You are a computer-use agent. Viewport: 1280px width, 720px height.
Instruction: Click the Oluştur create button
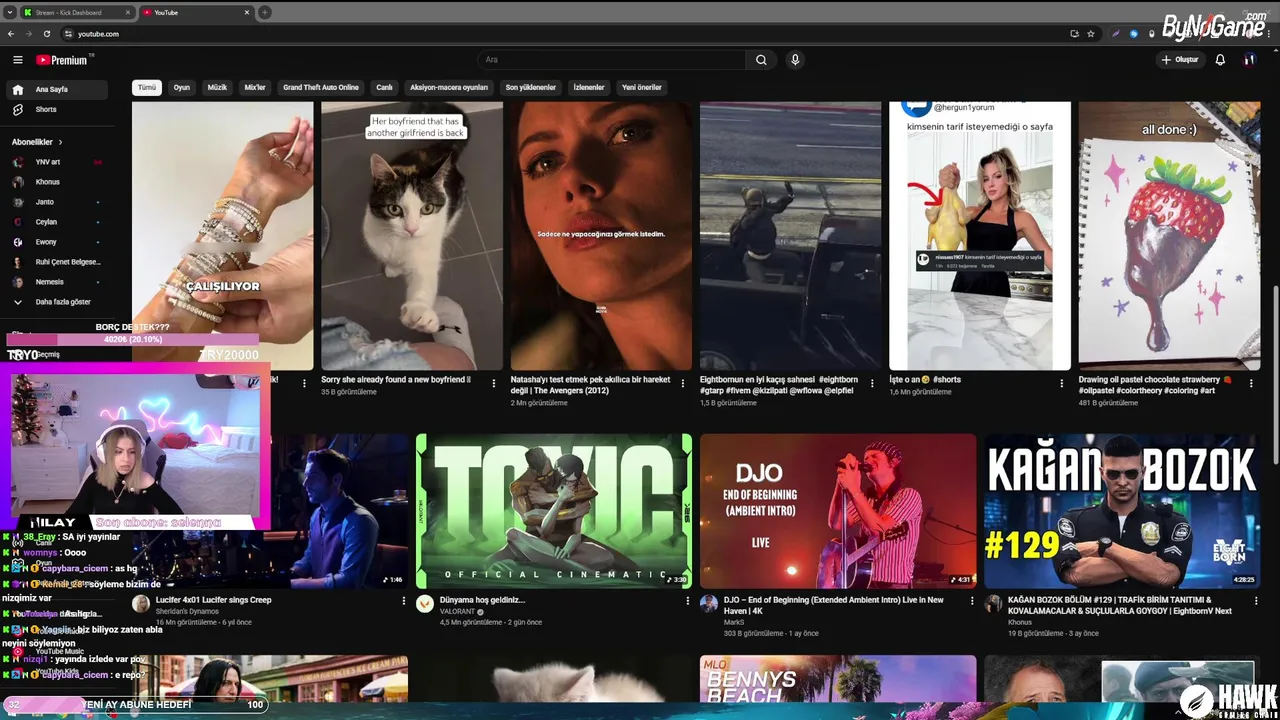tap(1180, 60)
